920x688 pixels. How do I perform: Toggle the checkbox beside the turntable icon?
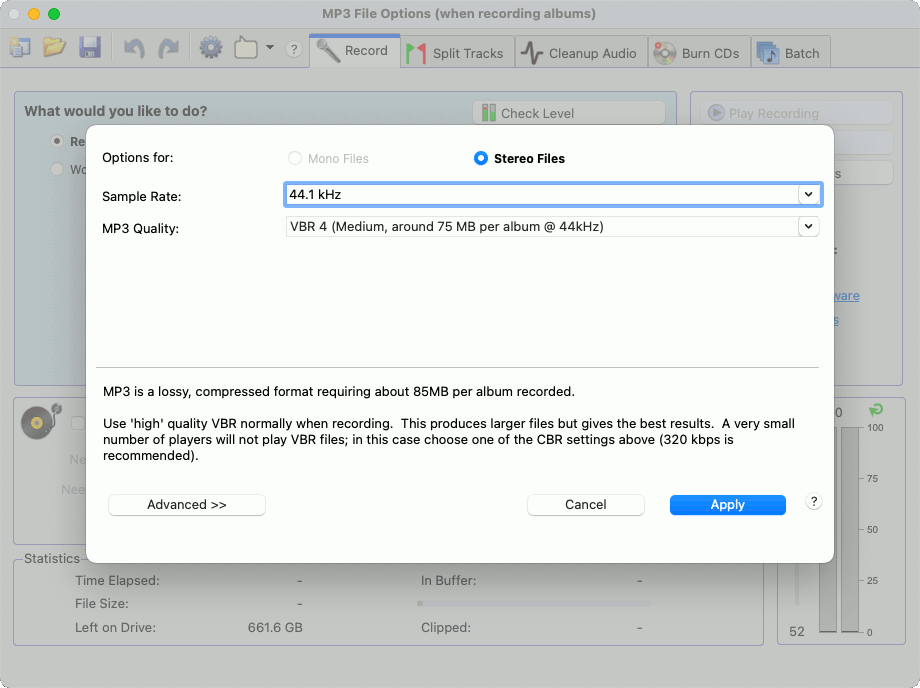click(77, 423)
